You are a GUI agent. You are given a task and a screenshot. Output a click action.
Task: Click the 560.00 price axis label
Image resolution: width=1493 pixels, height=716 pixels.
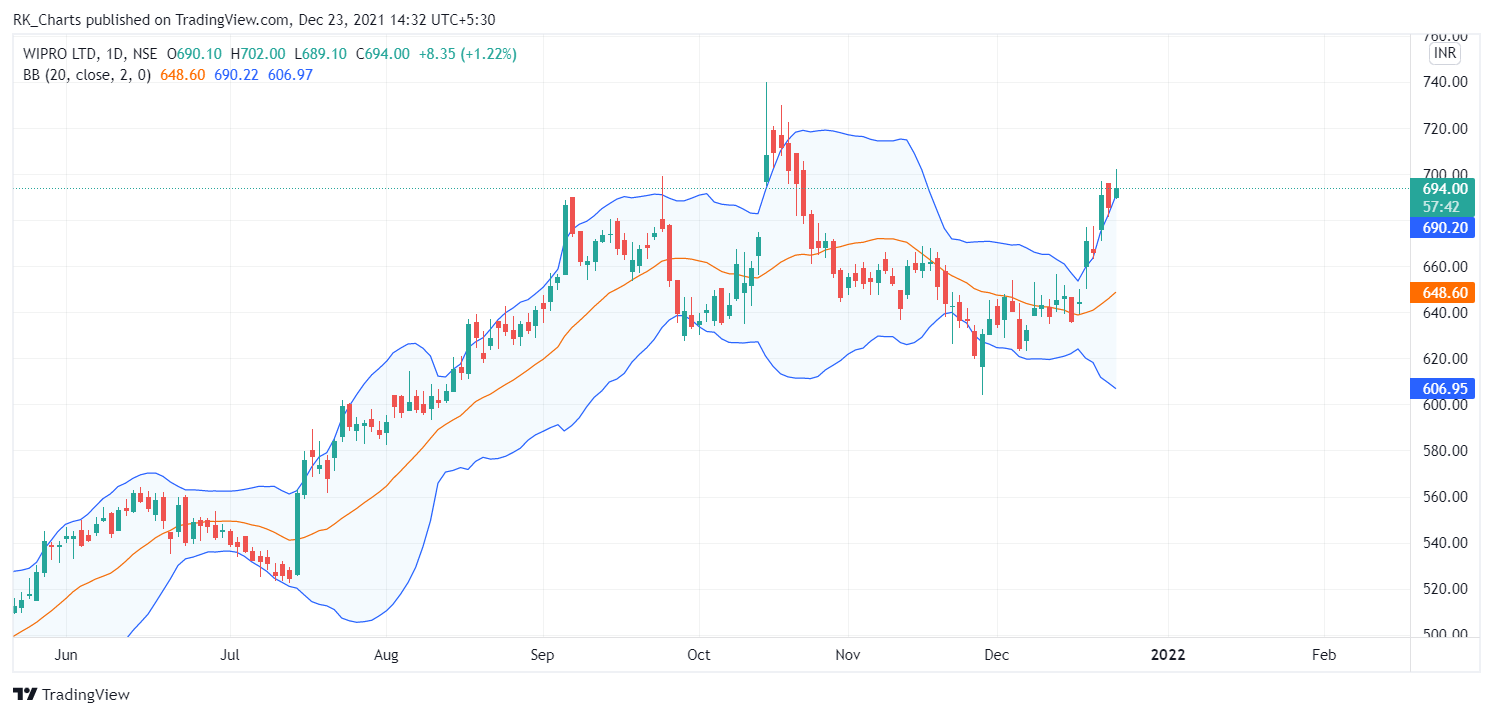coord(1445,496)
